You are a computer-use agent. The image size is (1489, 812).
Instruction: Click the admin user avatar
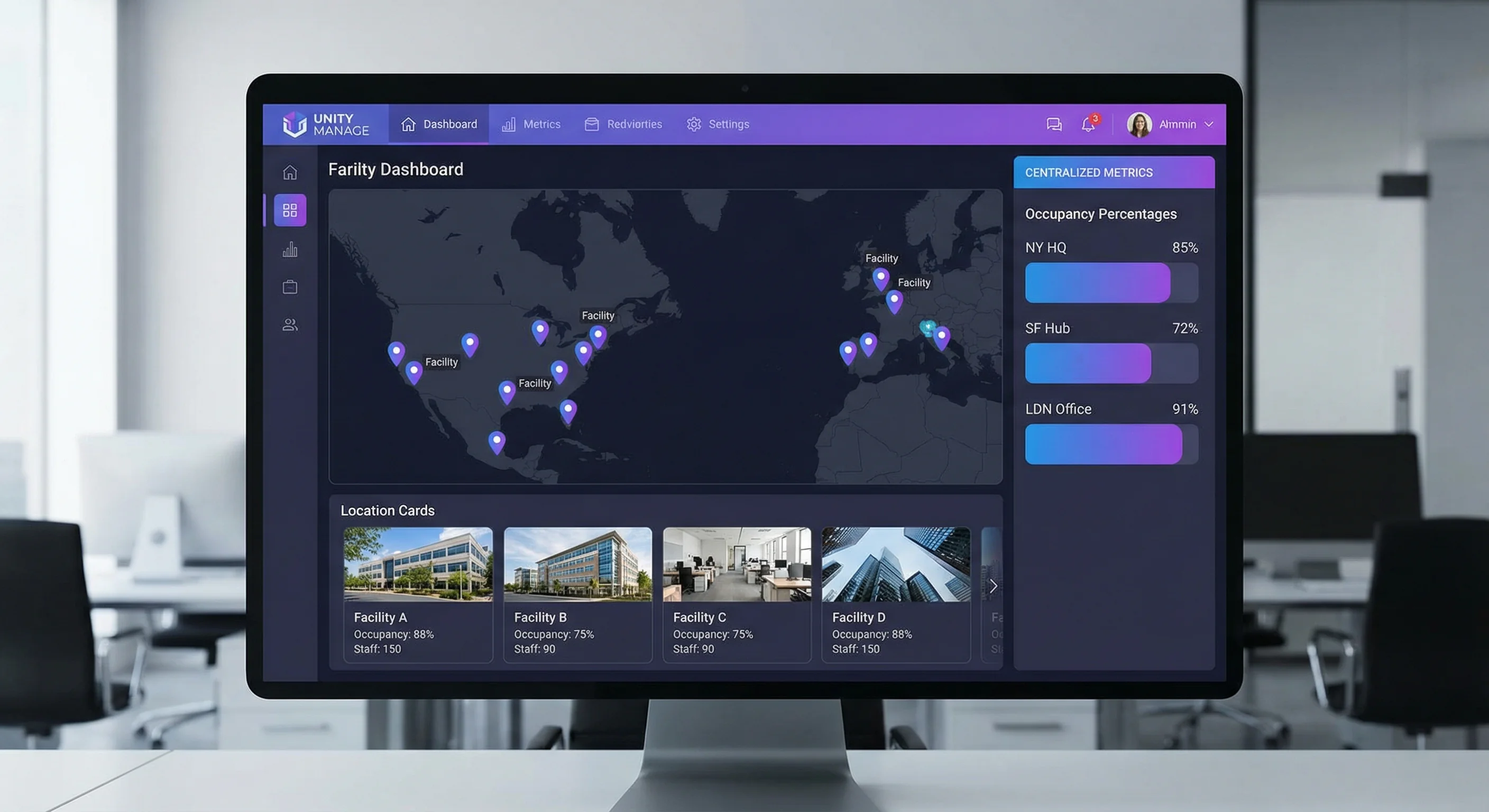[x=1139, y=124]
